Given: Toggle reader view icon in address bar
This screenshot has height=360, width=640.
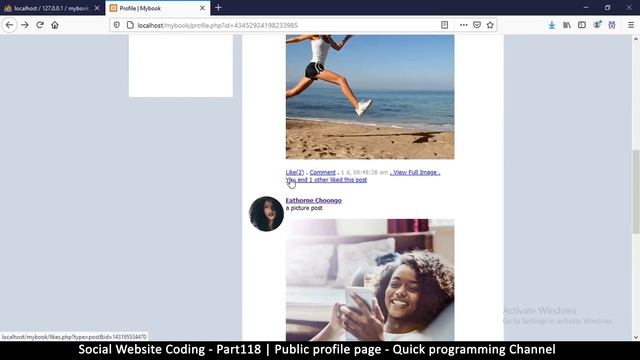Looking at the screenshot, I should 444,25.
